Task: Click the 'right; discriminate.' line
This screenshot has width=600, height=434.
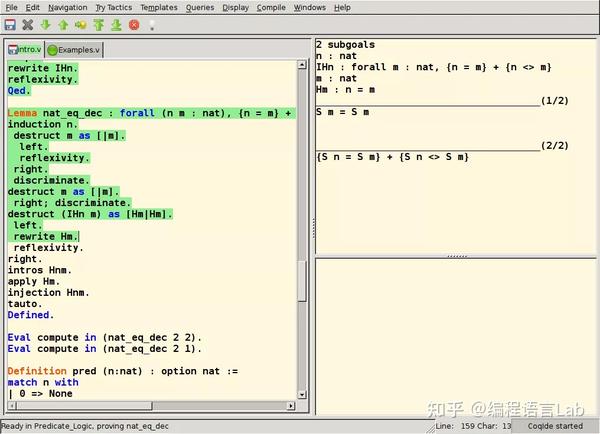Action: click(72, 203)
